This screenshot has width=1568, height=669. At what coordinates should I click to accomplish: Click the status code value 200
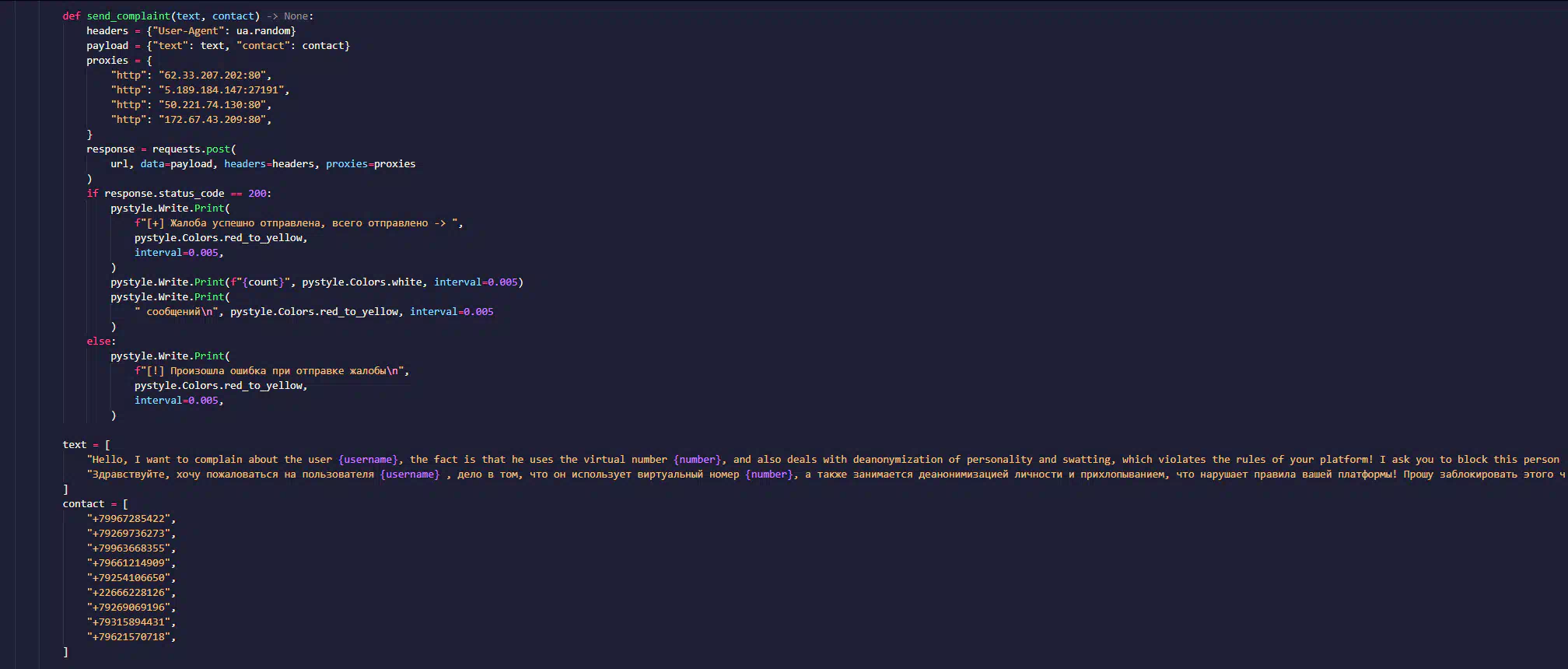257,194
